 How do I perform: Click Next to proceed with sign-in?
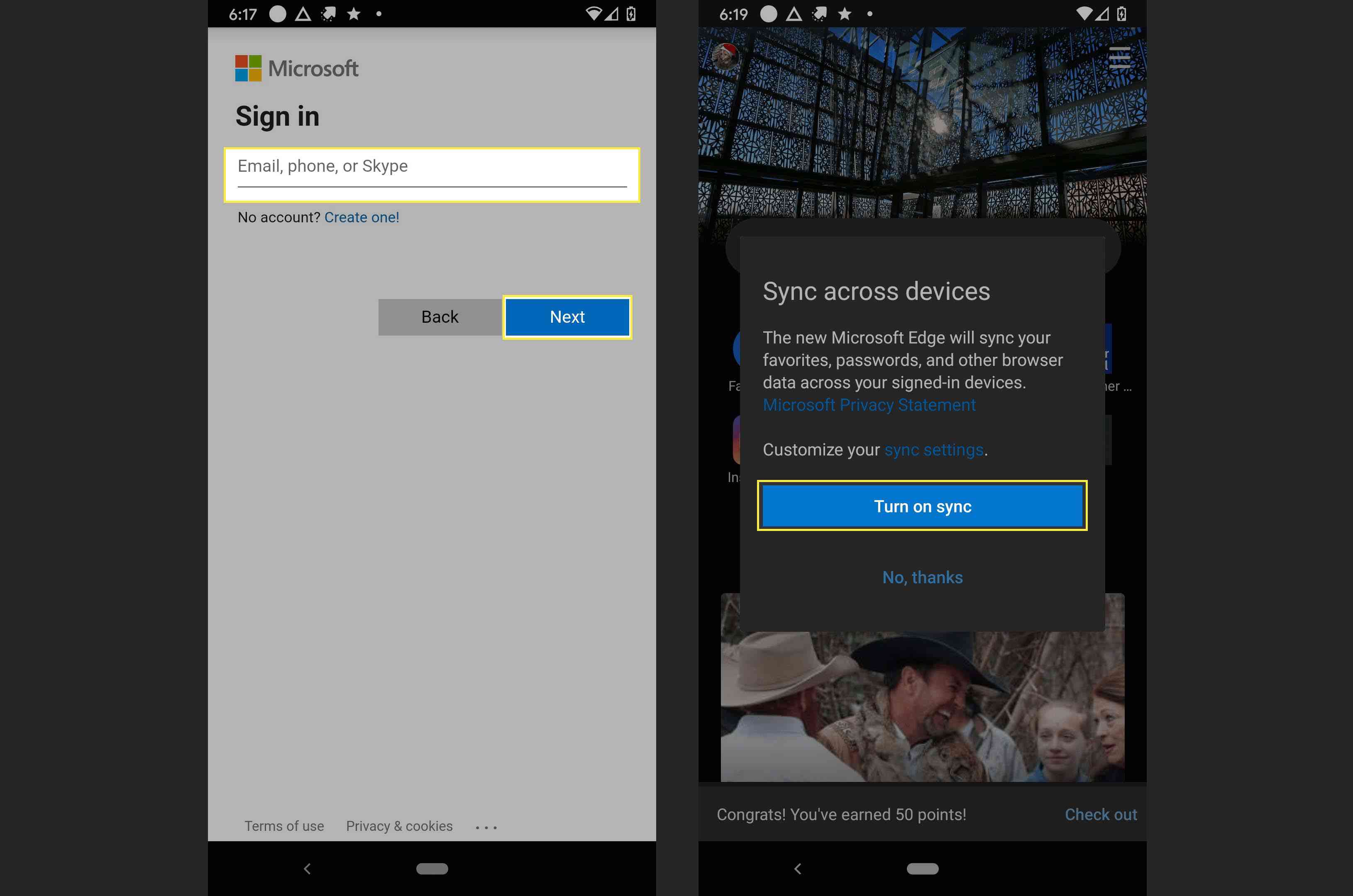tap(567, 316)
